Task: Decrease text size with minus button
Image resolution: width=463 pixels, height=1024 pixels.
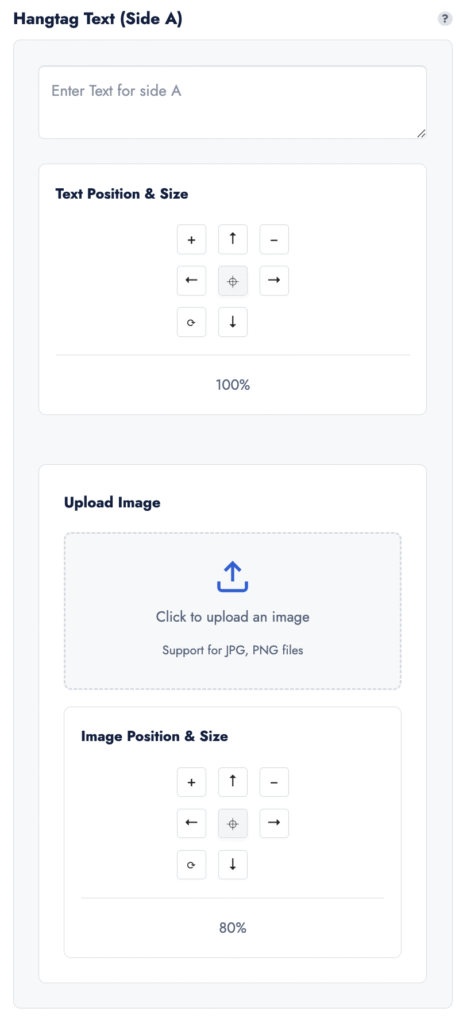Action: coord(274,240)
